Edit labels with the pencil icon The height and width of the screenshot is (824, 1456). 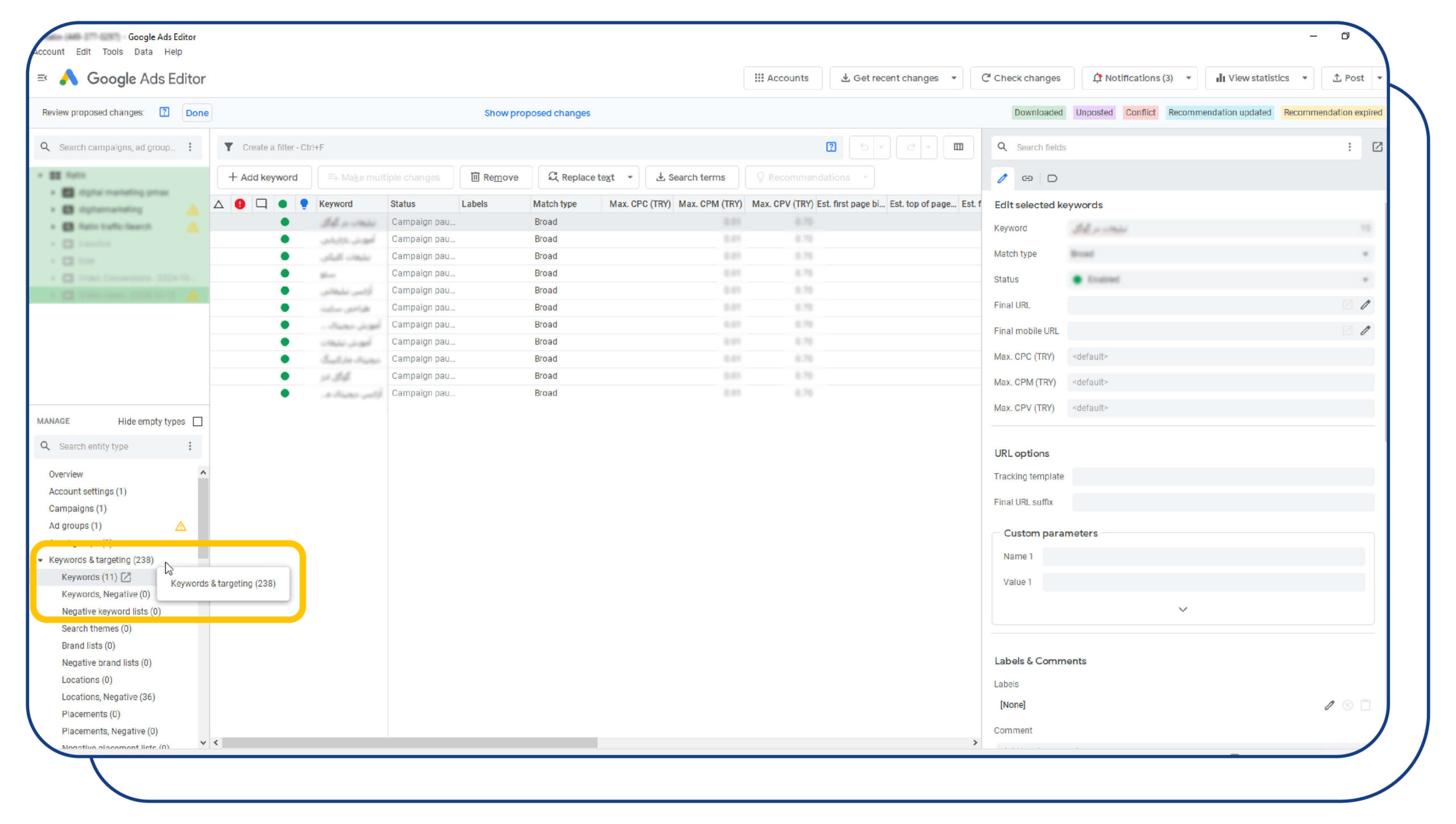(1329, 705)
